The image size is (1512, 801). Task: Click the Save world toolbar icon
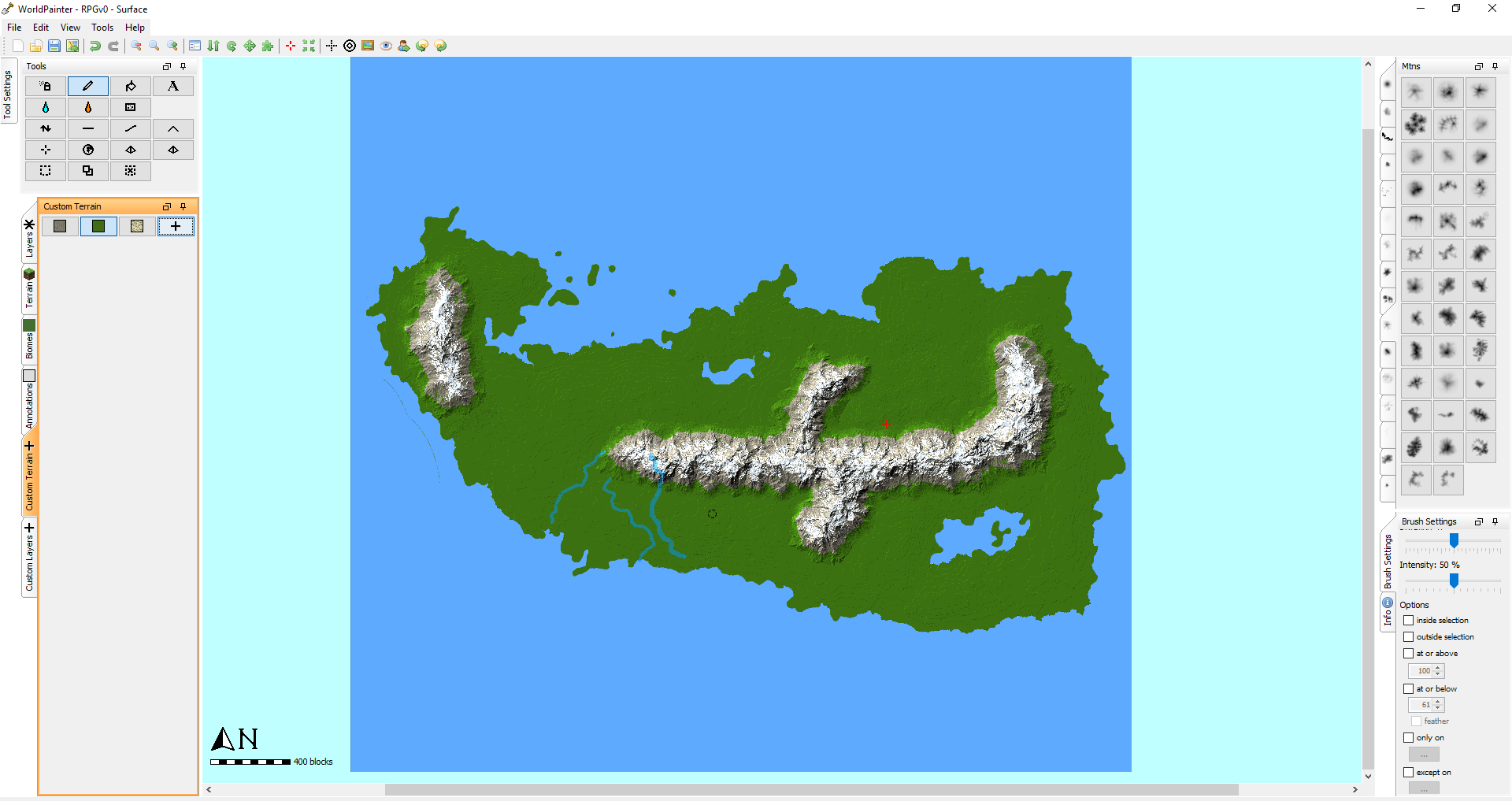pos(54,46)
